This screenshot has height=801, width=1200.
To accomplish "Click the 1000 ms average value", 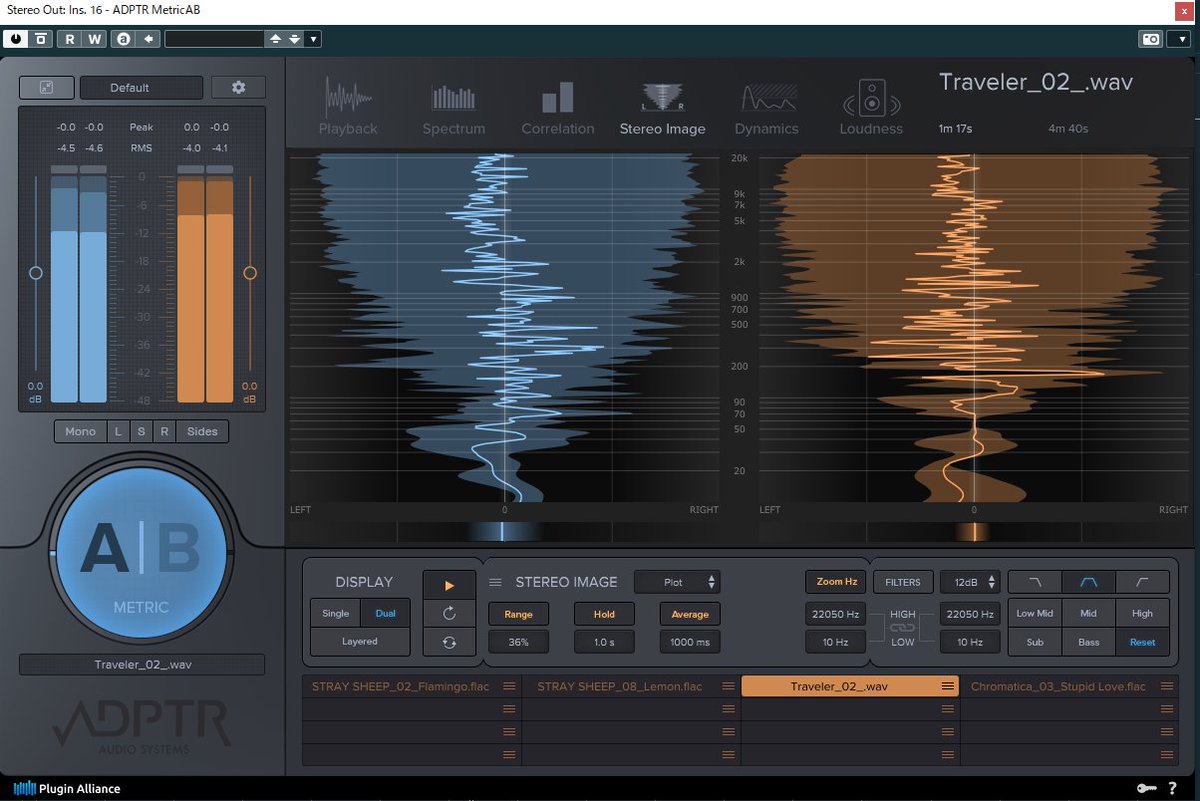I will point(690,642).
